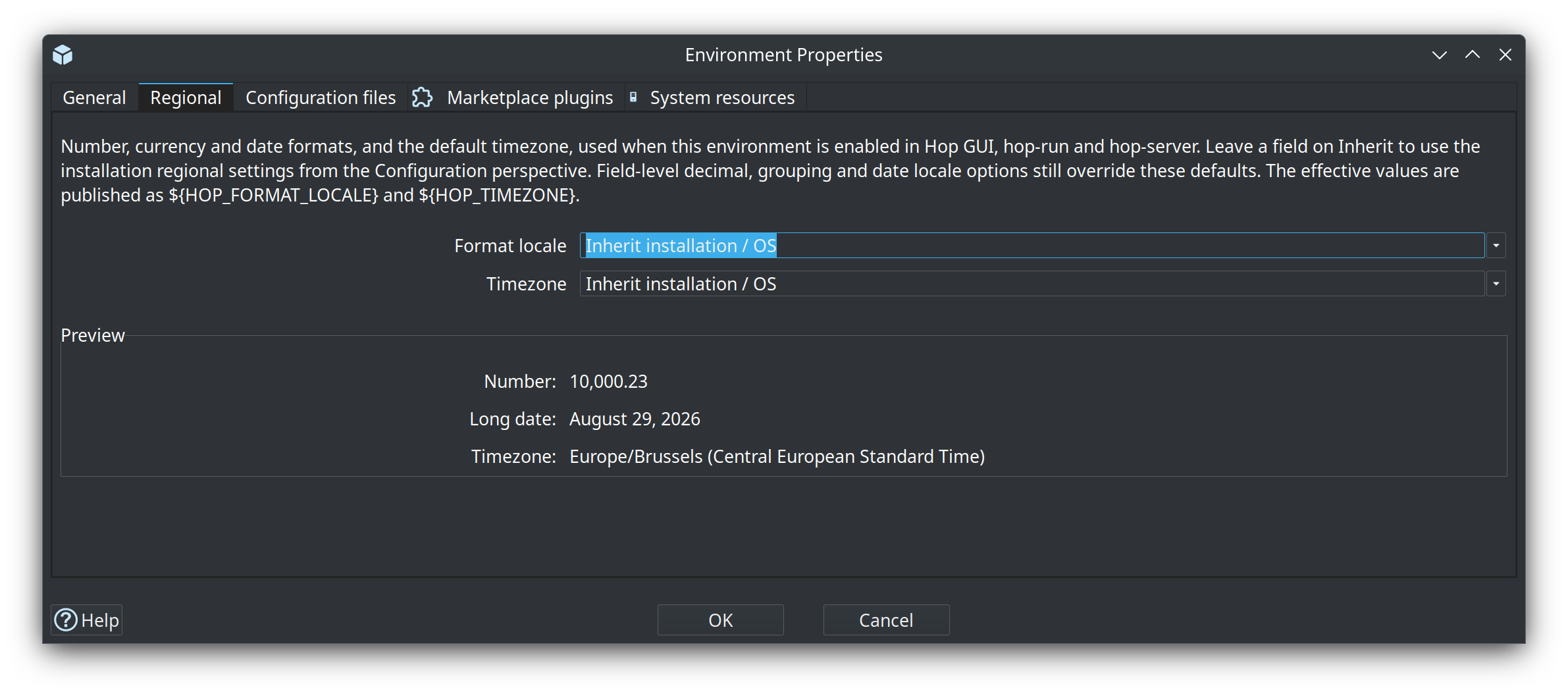Select the Regional tab
Screen dimensions: 1568x694
(186, 97)
